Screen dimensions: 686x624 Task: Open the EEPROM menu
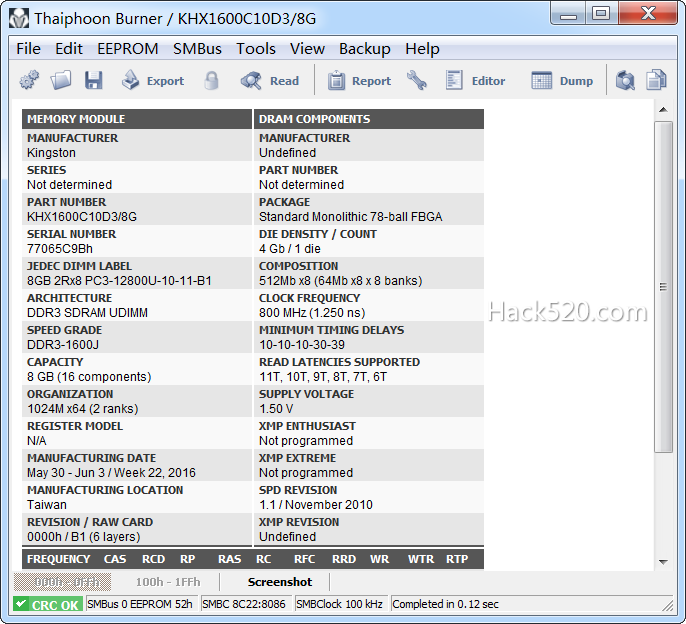[x=128, y=49]
